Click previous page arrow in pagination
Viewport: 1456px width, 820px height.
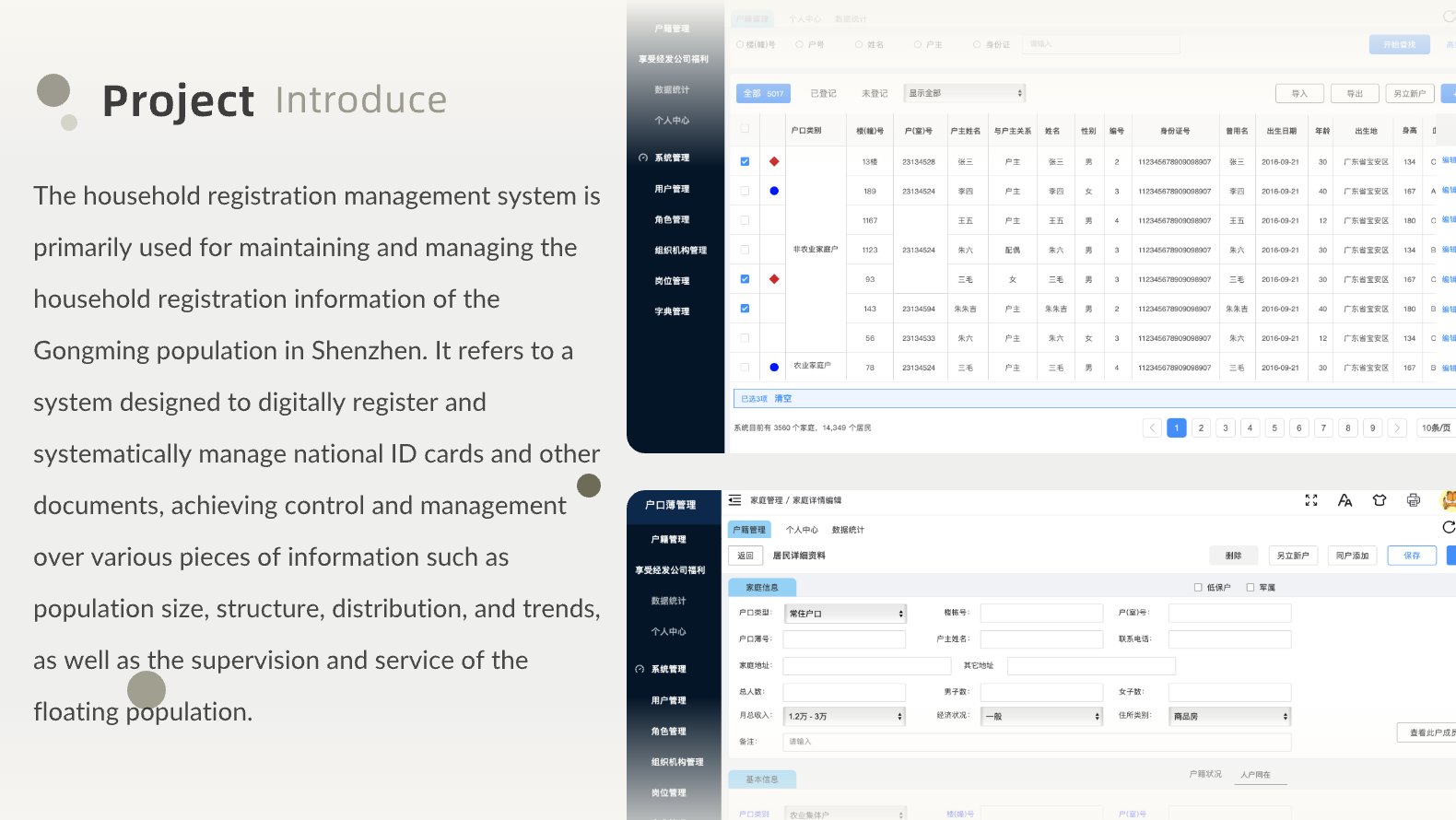point(1152,428)
